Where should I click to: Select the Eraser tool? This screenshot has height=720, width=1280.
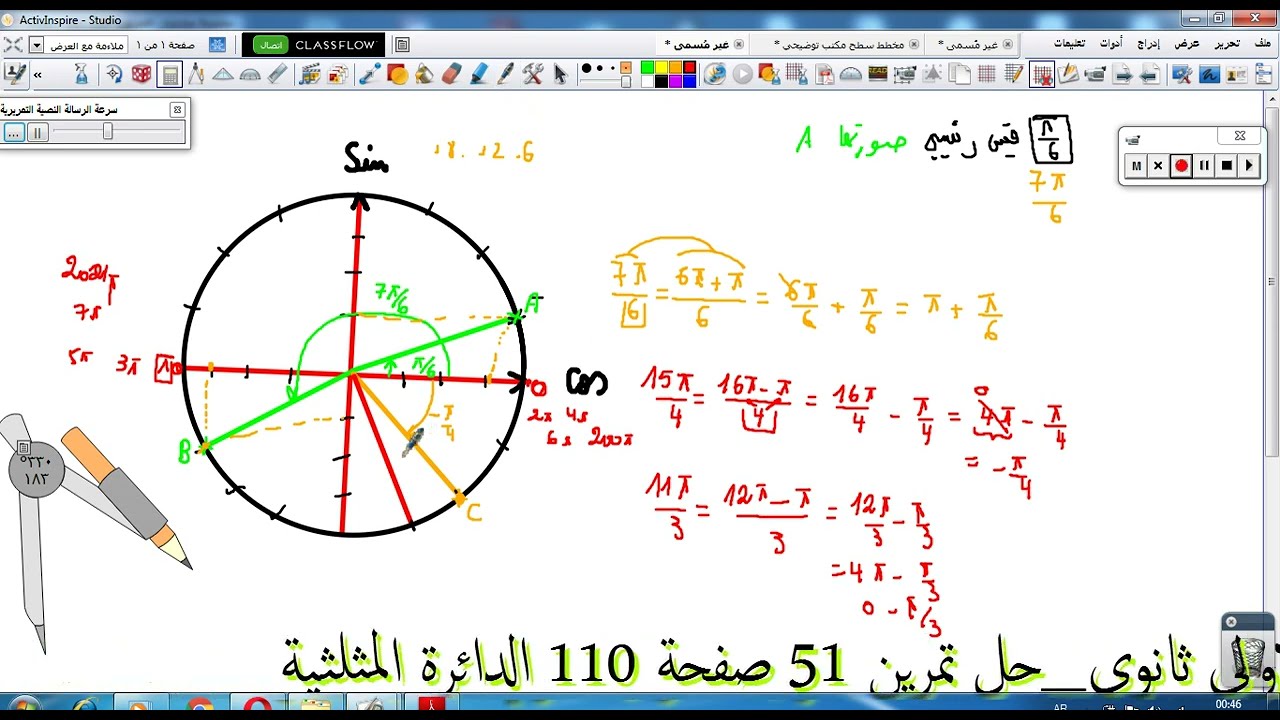(452, 74)
